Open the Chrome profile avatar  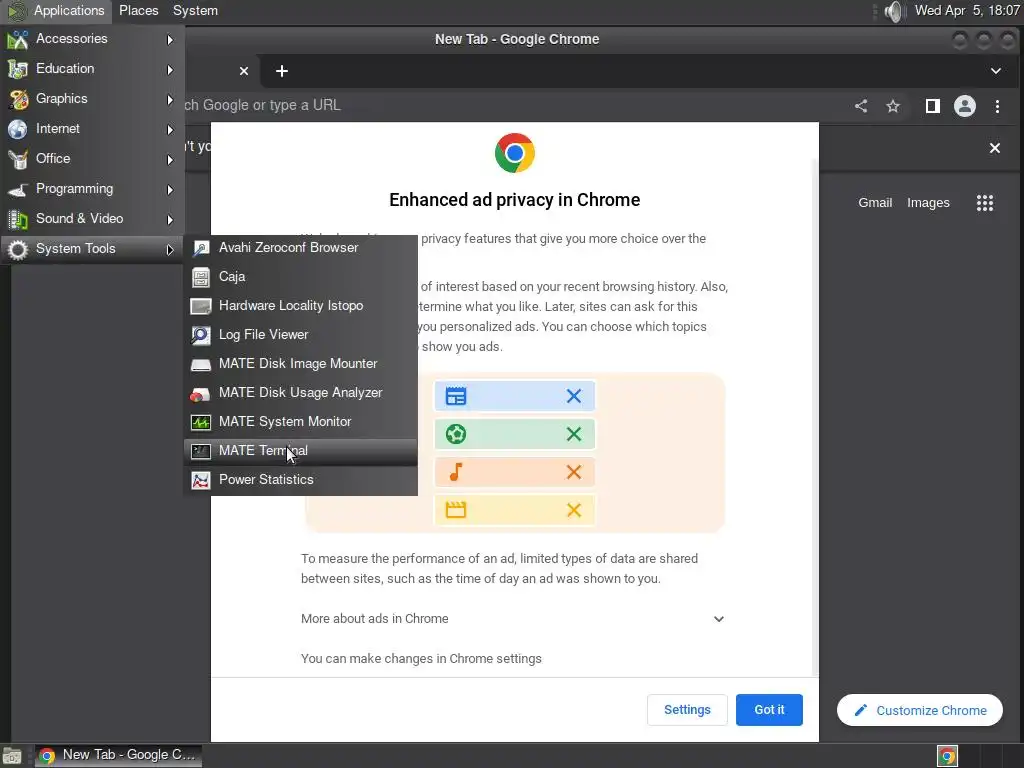coord(965,106)
